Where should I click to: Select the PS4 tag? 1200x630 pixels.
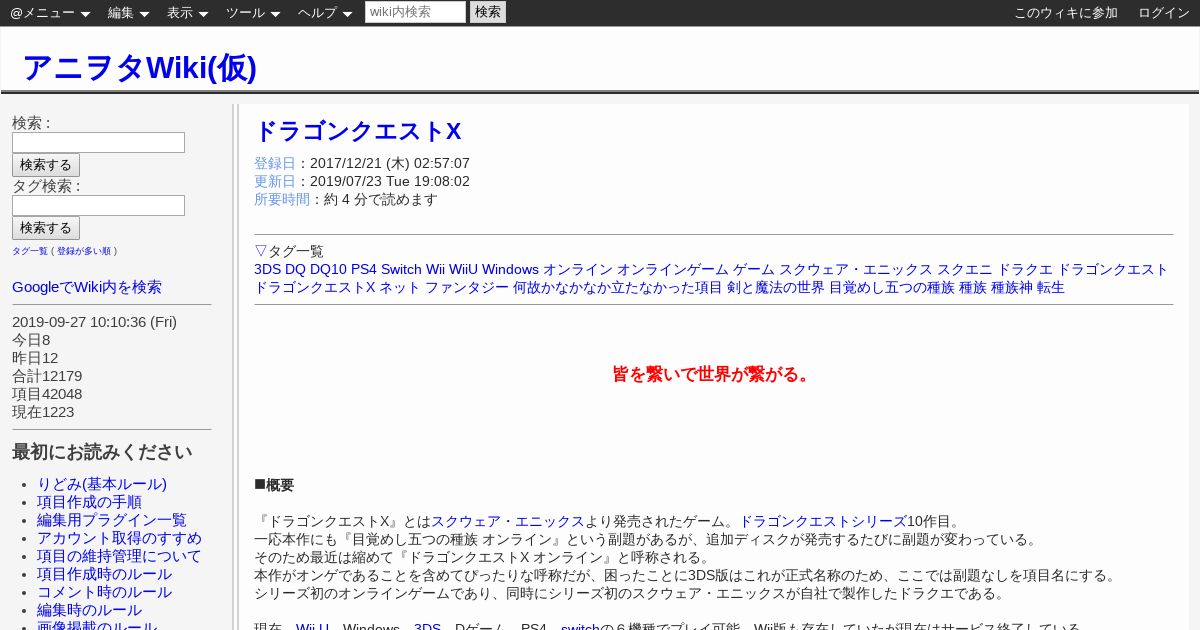click(364, 269)
